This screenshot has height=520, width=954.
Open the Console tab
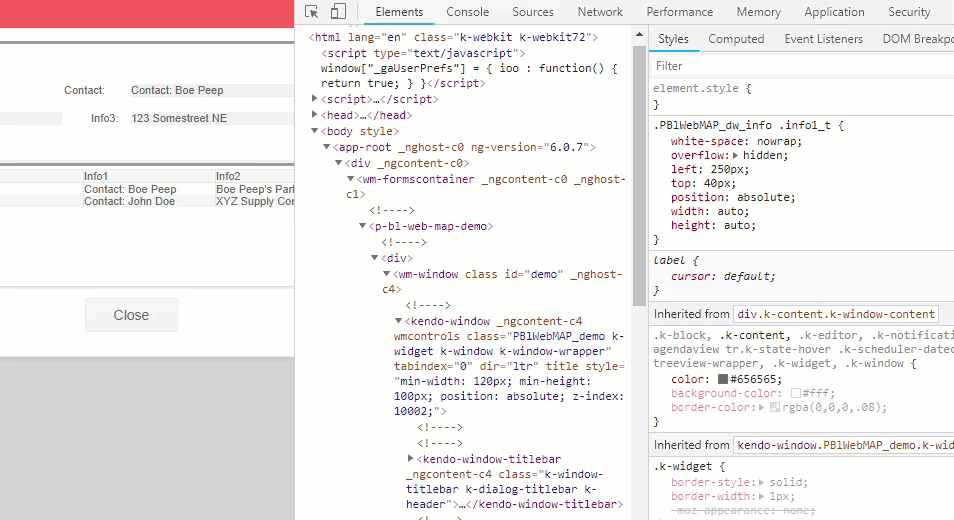(467, 12)
